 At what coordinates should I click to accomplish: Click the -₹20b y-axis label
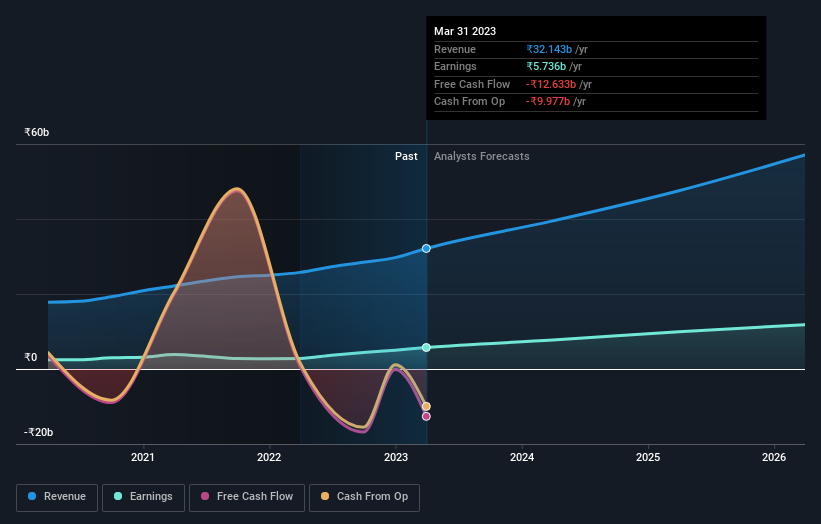click(x=38, y=432)
